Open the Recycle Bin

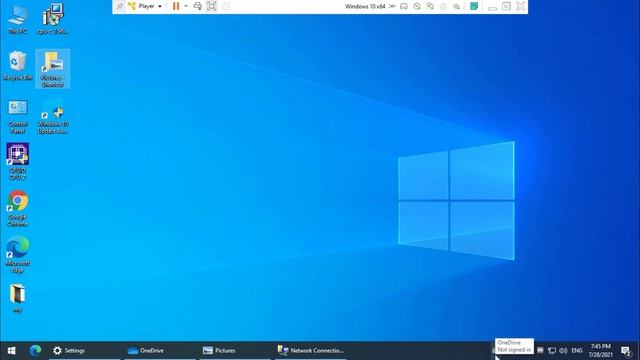point(18,65)
